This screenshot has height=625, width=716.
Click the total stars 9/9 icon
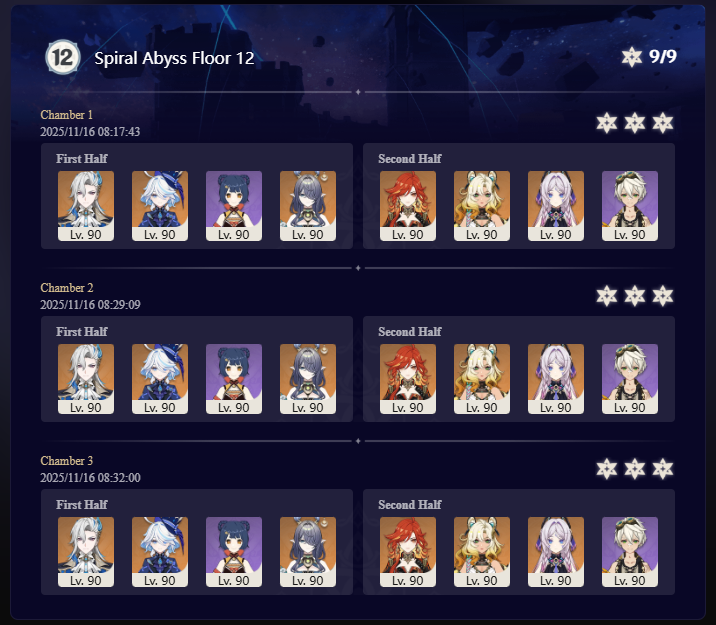click(x=632, y=57)
